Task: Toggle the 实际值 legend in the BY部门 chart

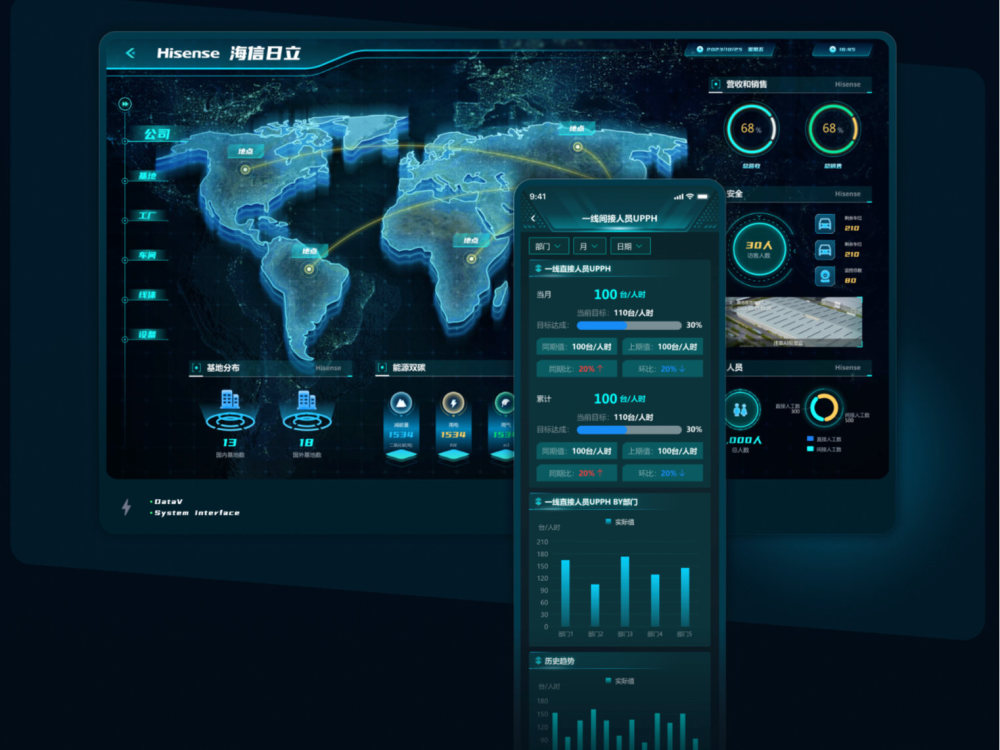Action: tap(619, 522)
